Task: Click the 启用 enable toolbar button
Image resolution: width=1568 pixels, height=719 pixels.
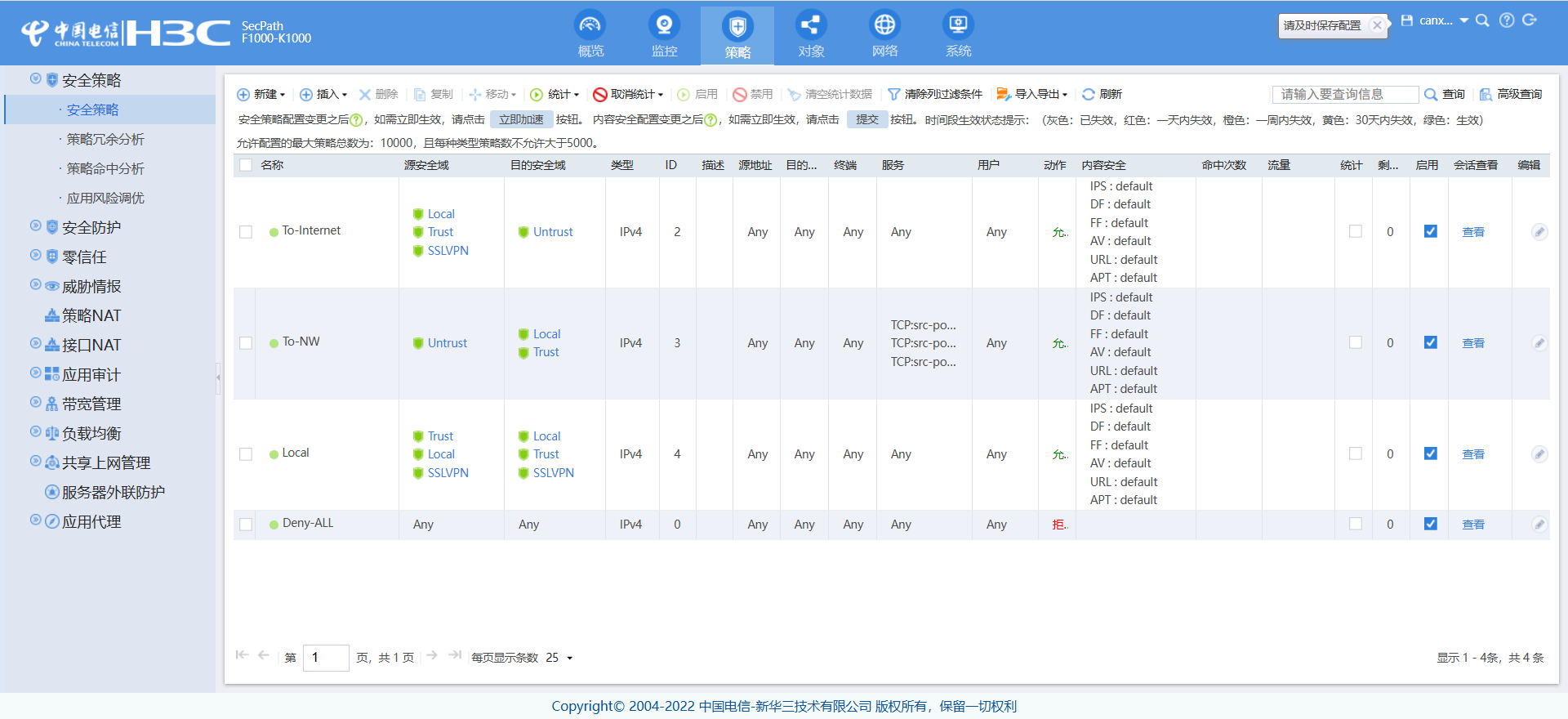Action: [697, 95]
